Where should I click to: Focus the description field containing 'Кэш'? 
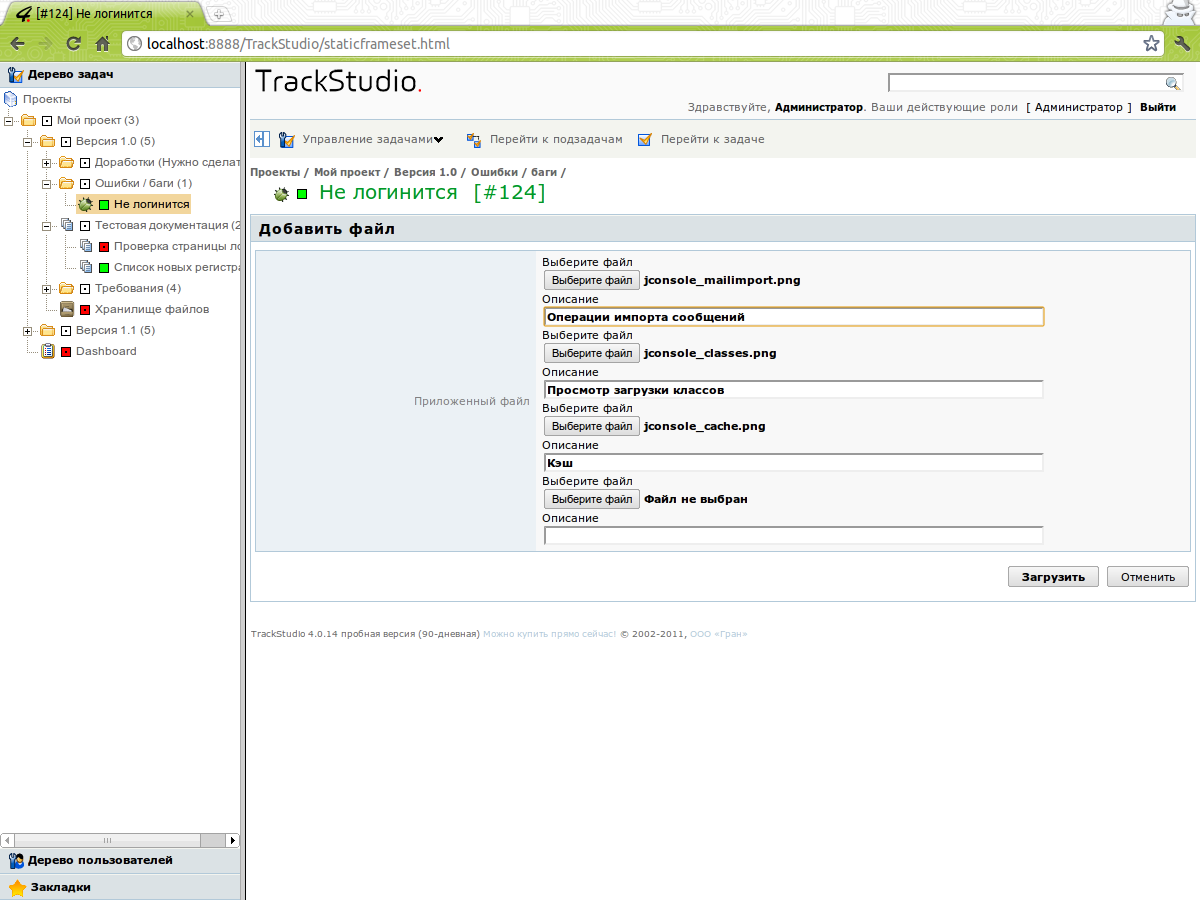[794, 463]
